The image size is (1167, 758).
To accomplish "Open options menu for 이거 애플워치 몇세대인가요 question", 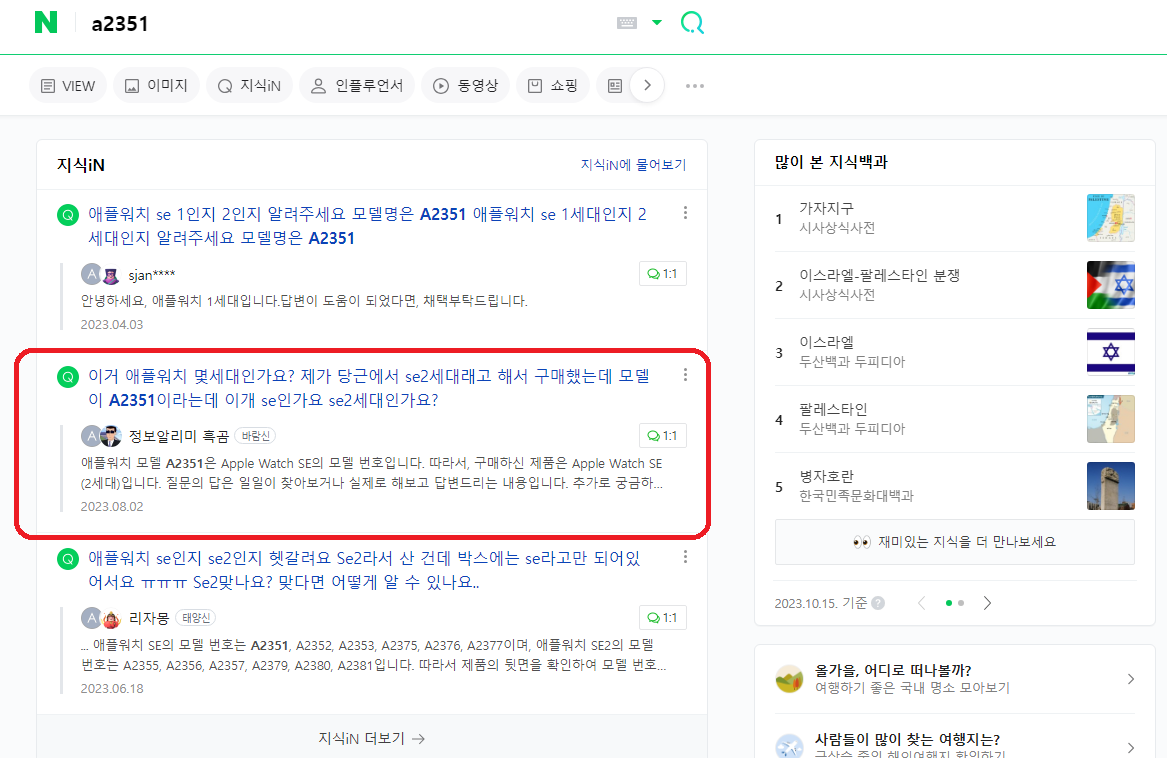I will point(685,375).
